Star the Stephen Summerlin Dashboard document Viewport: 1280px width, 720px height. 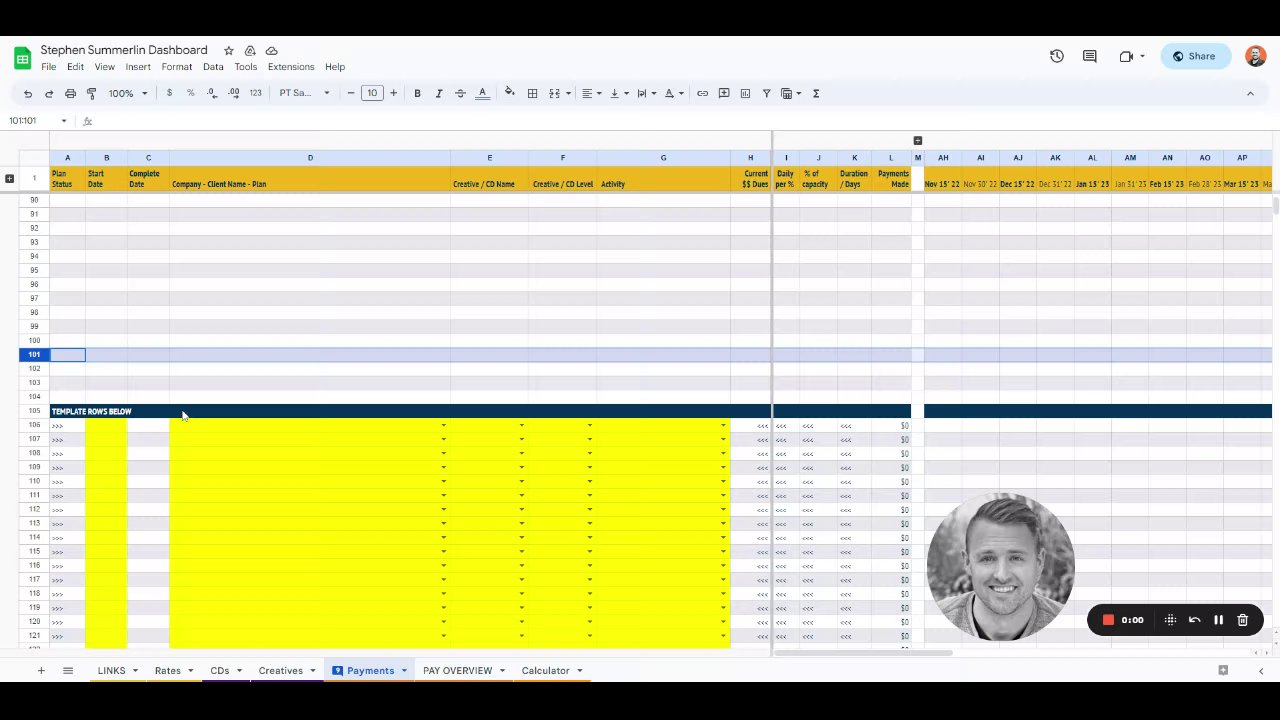tap(229, 50)
